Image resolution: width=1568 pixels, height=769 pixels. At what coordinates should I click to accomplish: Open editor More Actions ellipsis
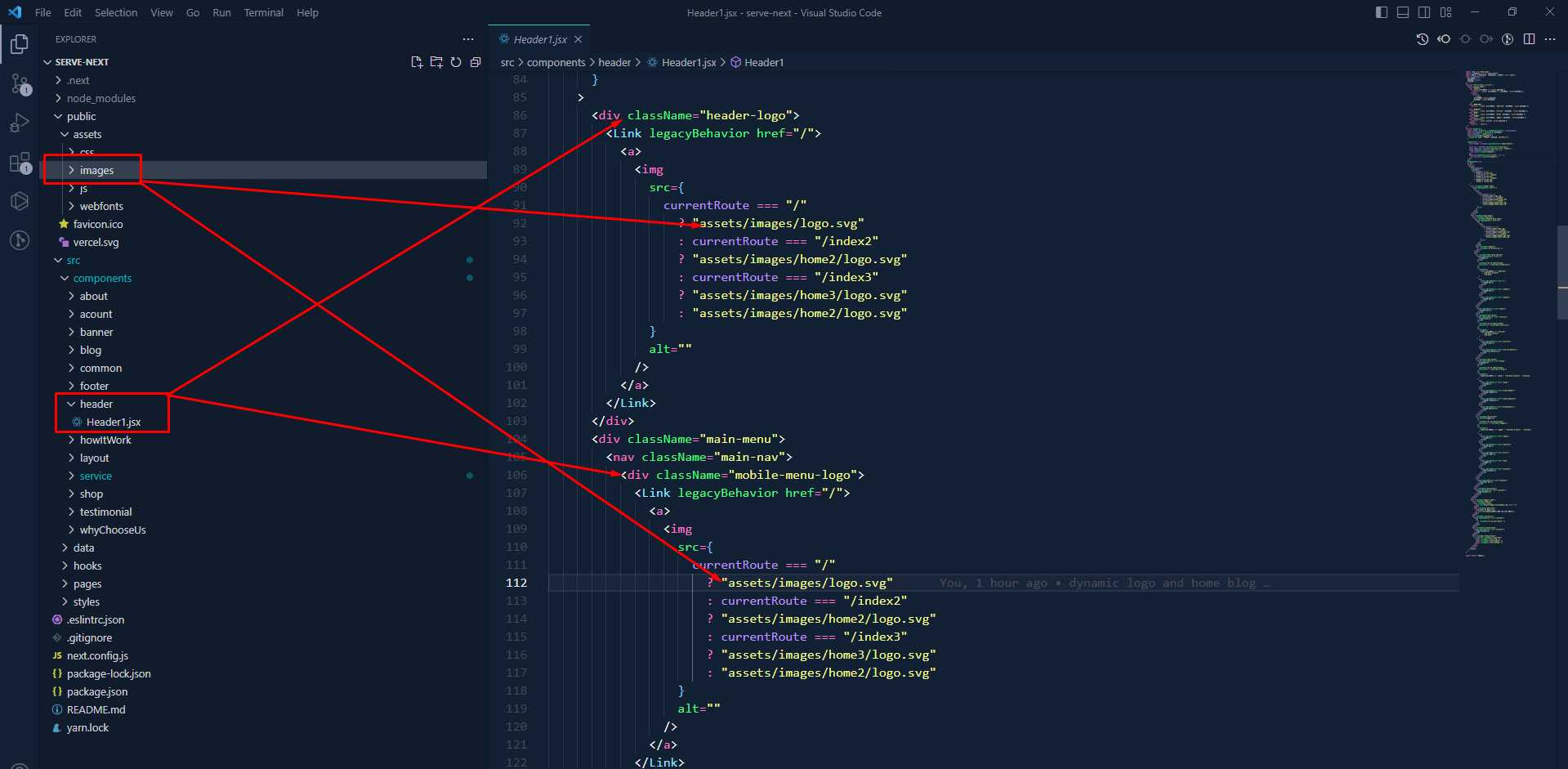point(1550,39)
